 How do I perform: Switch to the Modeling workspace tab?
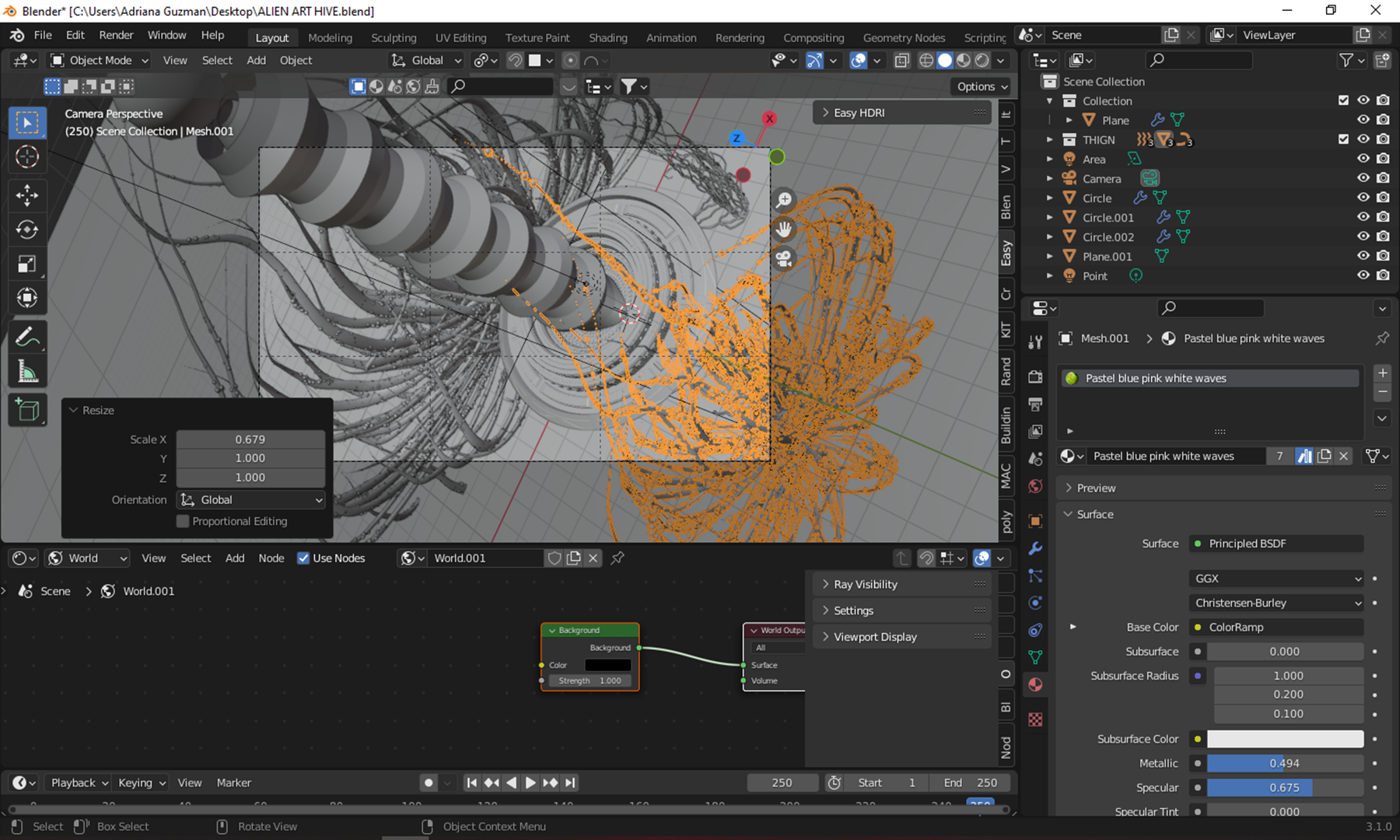click(330, 37)
